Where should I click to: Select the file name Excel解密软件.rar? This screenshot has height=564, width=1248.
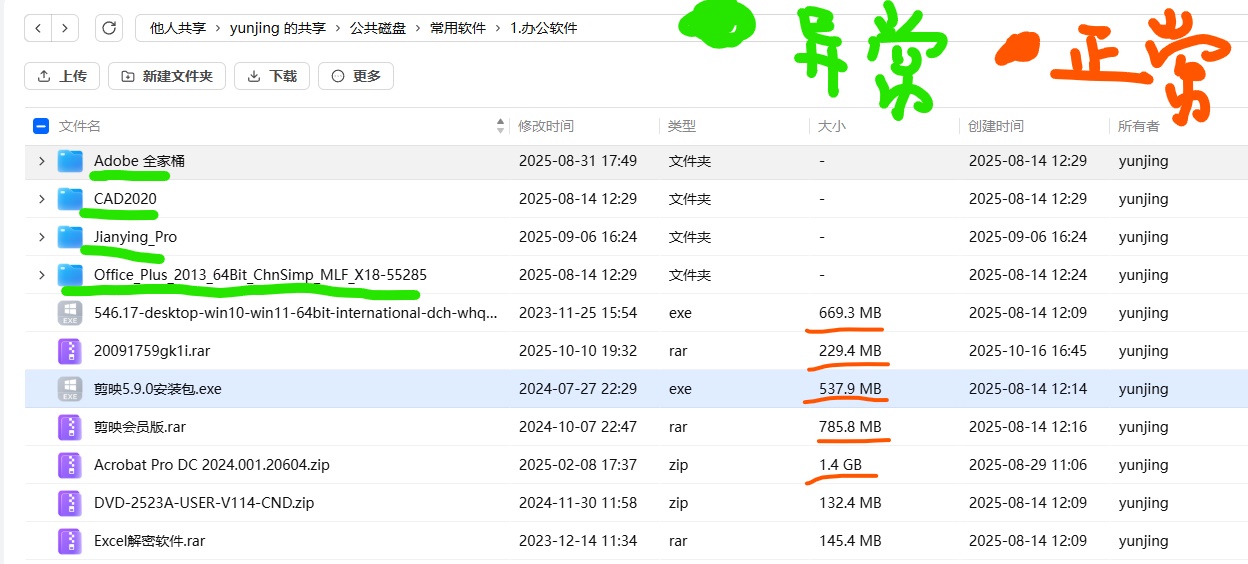click(x=150, y=541)
